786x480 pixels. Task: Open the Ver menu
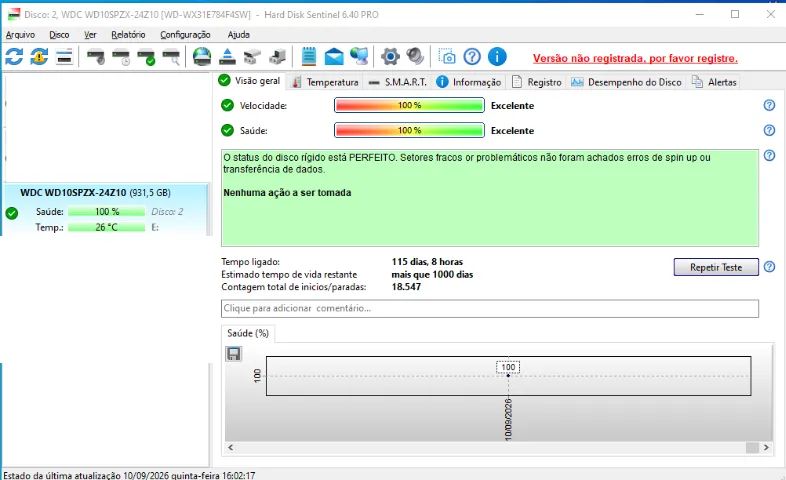(x=90, y=35)
